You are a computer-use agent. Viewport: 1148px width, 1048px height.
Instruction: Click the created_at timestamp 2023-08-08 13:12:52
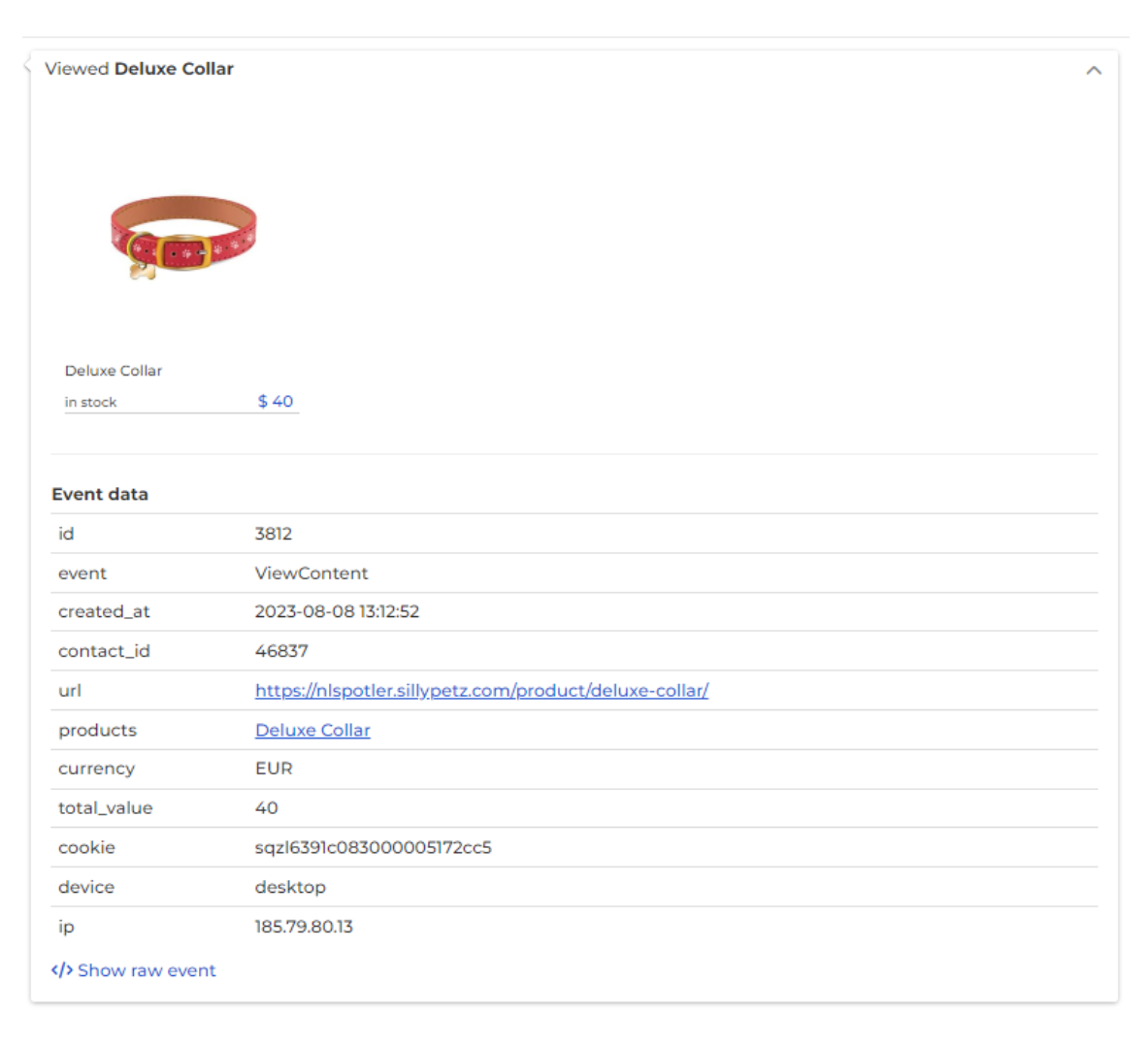click(337, 612)
